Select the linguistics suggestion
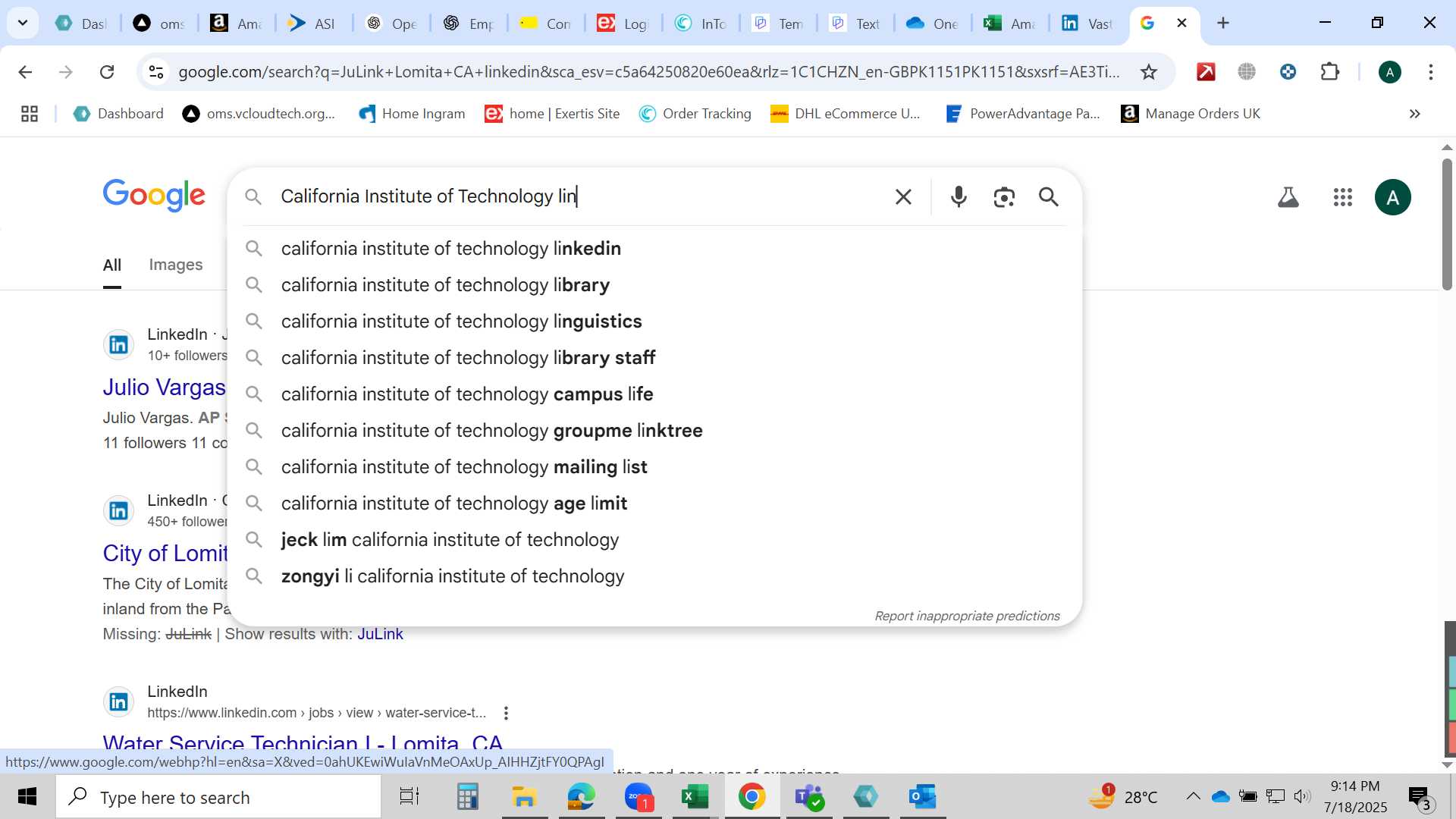Viewport: 1456px width, 819px height. coord(654,322)
